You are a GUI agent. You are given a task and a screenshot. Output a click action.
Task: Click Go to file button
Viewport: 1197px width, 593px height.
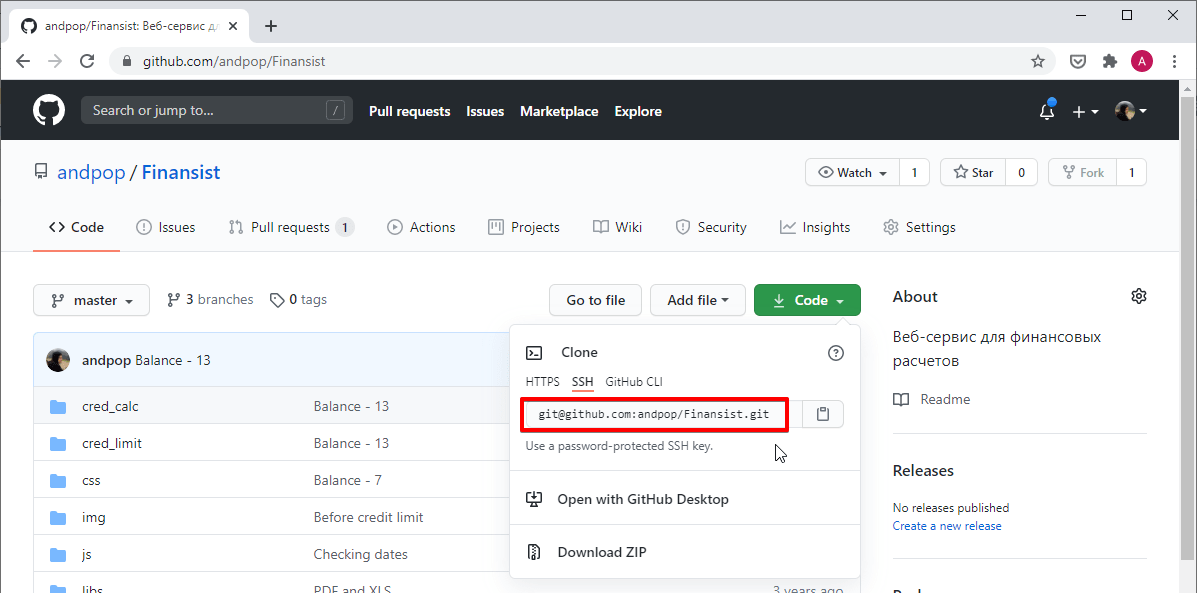595,300
